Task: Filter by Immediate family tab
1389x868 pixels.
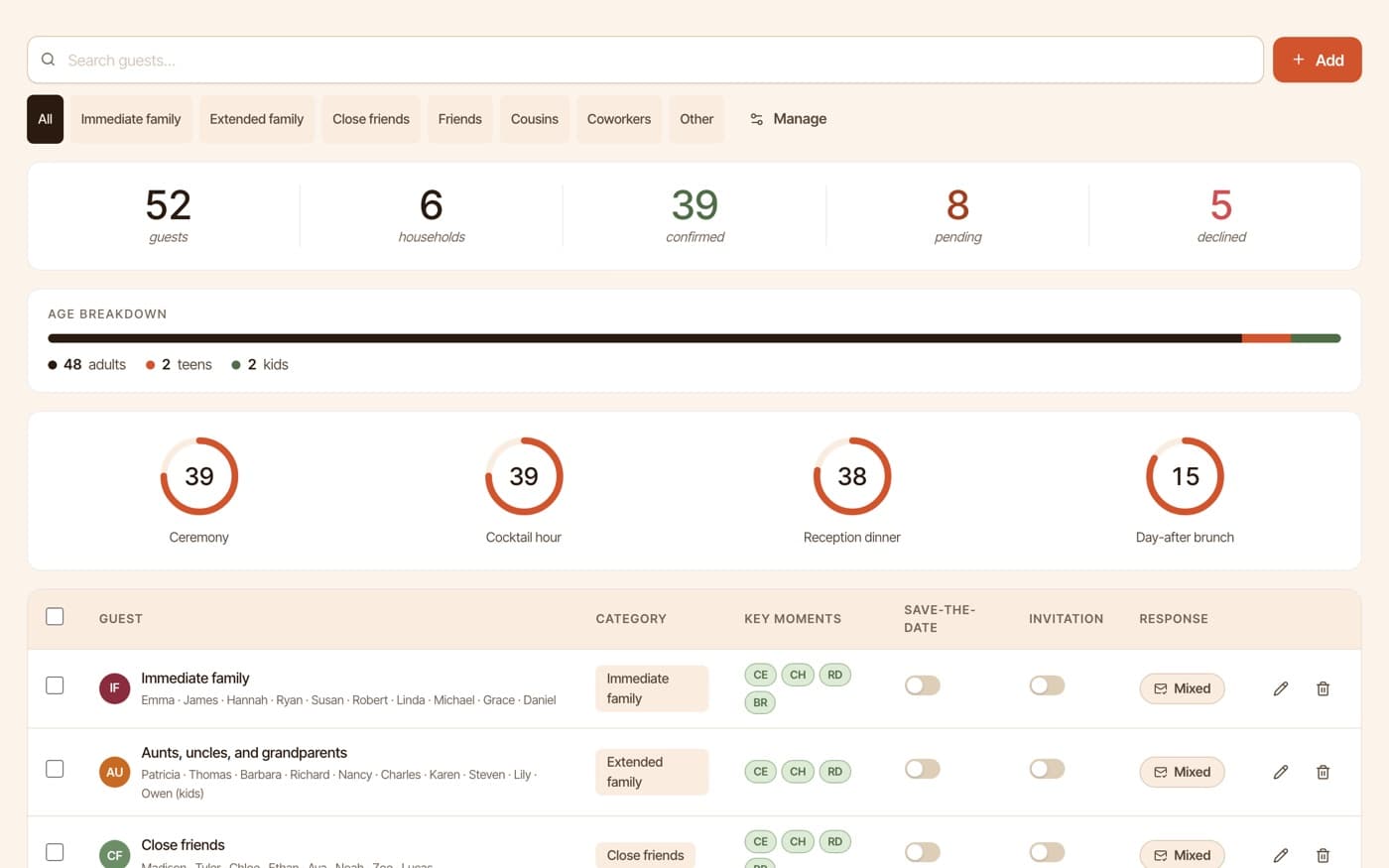Action: tap(131, 119)
